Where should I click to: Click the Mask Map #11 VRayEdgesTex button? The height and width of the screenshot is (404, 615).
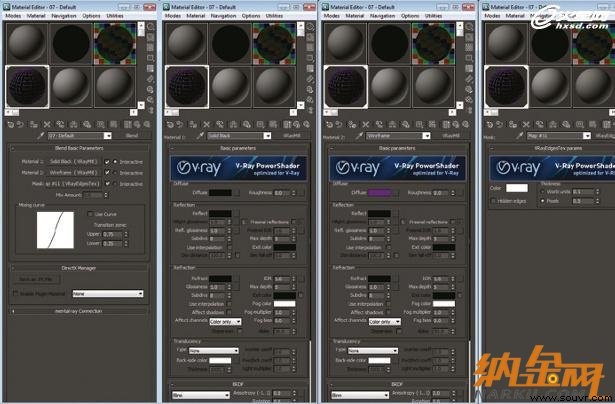click(x=73, y=184)
